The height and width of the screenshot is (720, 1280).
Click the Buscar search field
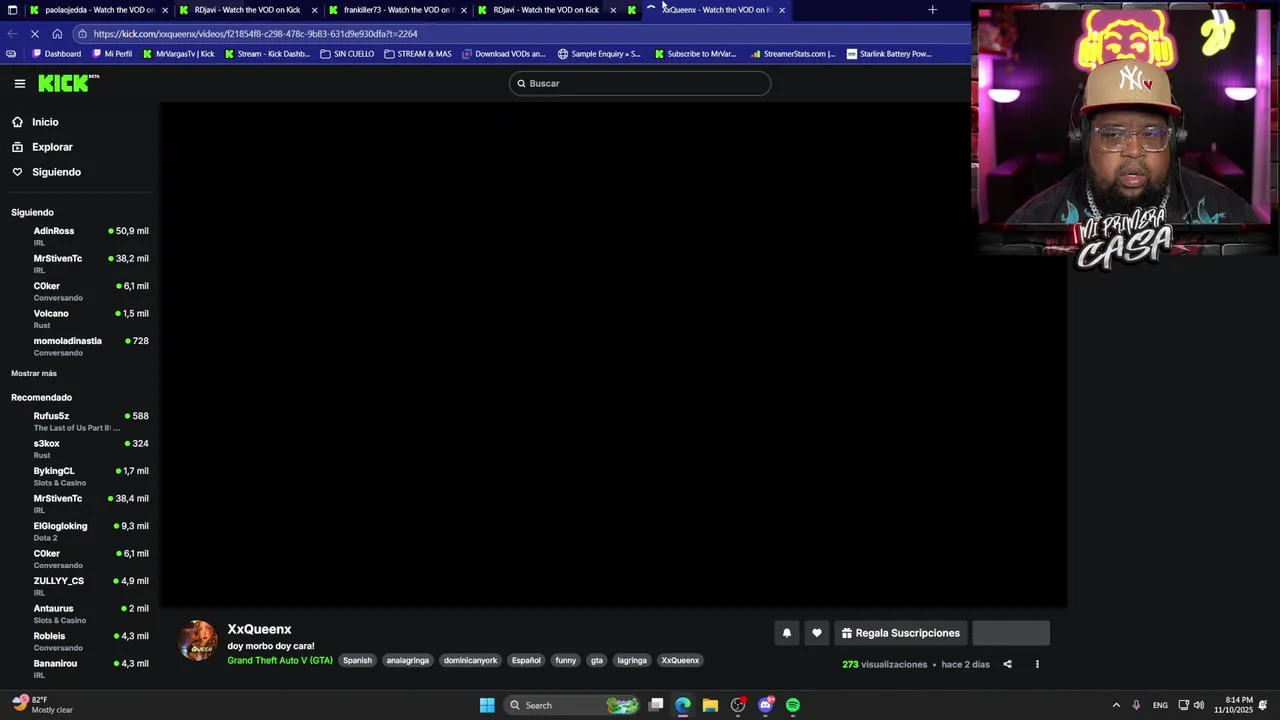pos(640,84)
